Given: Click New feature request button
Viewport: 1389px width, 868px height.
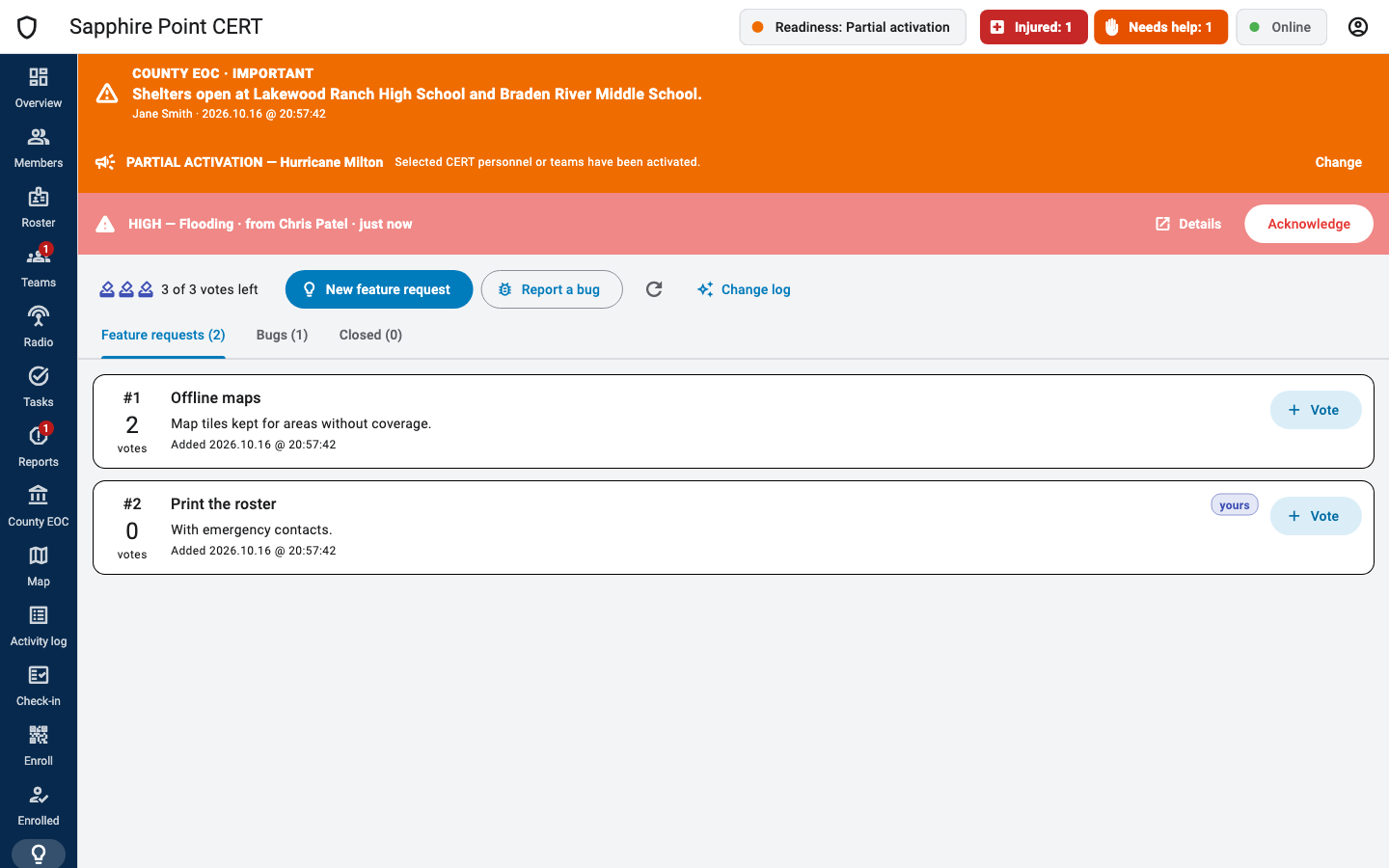Looking at the screenshot, I should coord(379,289).
